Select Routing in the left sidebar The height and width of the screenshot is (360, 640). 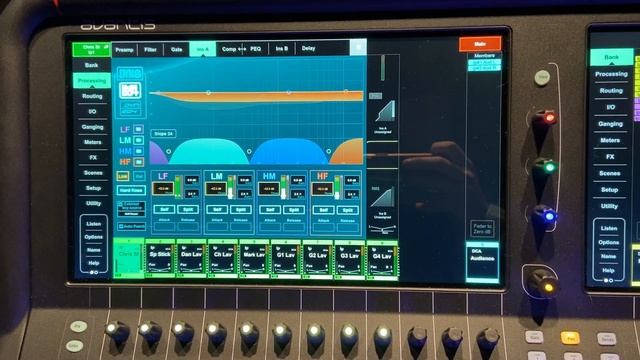[92, 96]
